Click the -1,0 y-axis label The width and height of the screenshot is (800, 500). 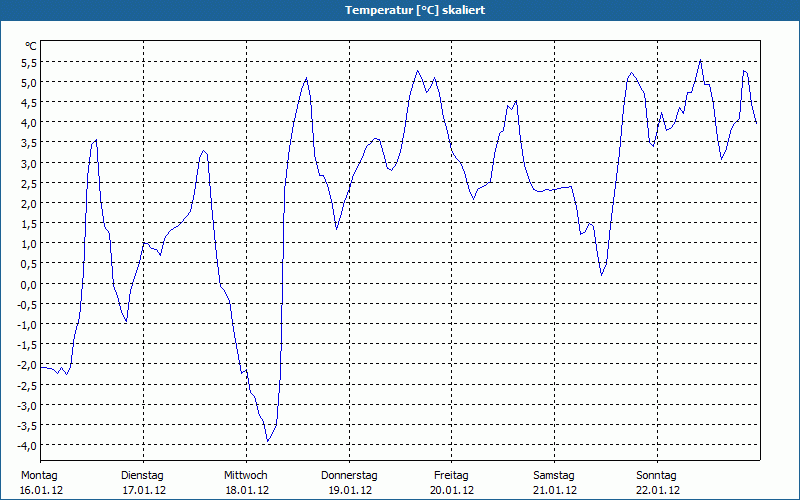27,324
